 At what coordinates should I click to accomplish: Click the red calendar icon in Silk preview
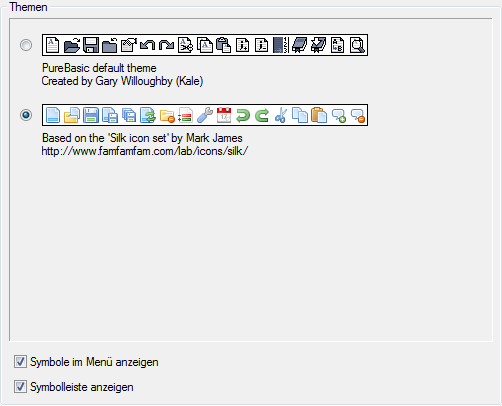pyautogui.click(x=224, y=115)
